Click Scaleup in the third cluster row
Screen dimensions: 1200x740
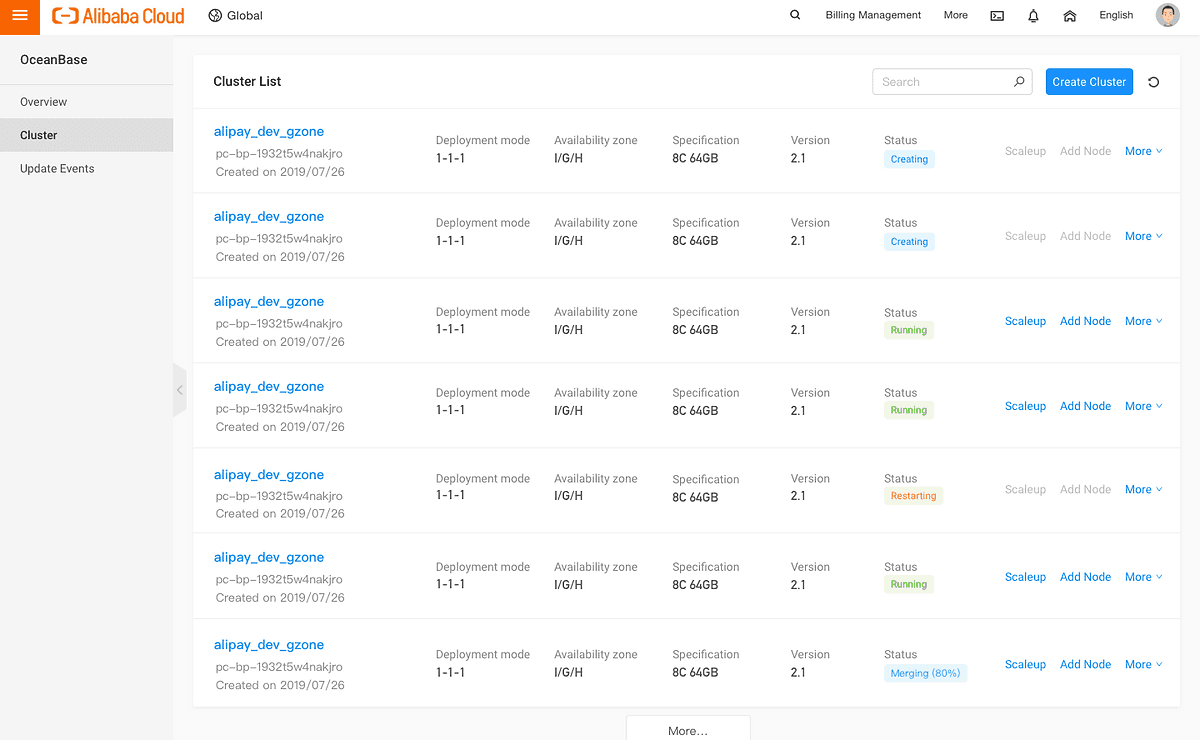[1025, 322]
